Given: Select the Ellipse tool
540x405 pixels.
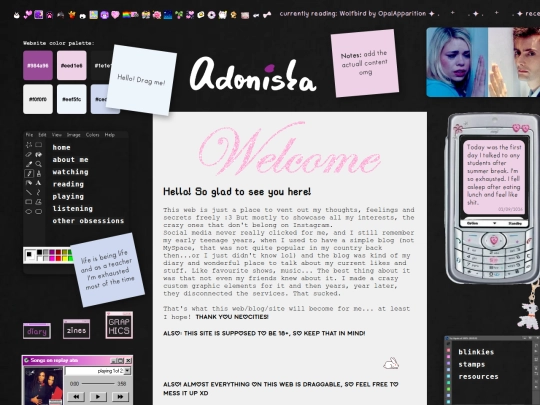Looking at the screenshot, I should pos(29,211).
